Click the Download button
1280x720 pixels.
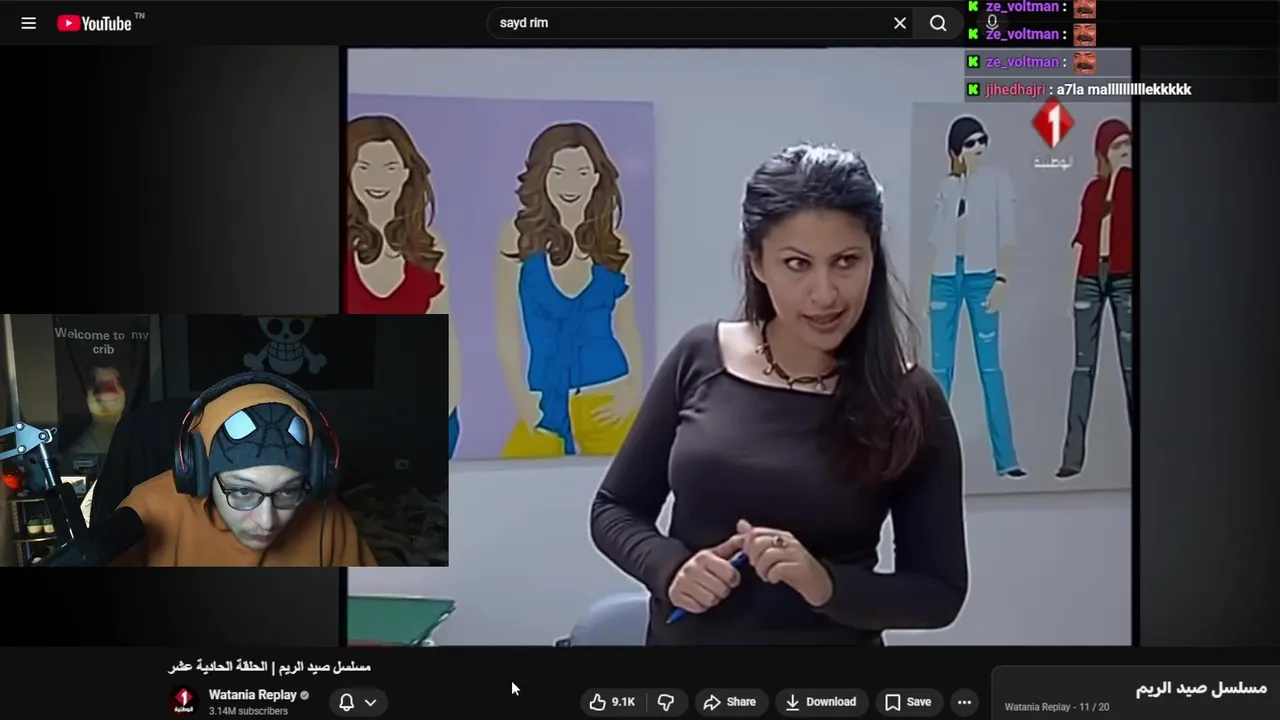[820, 702]
